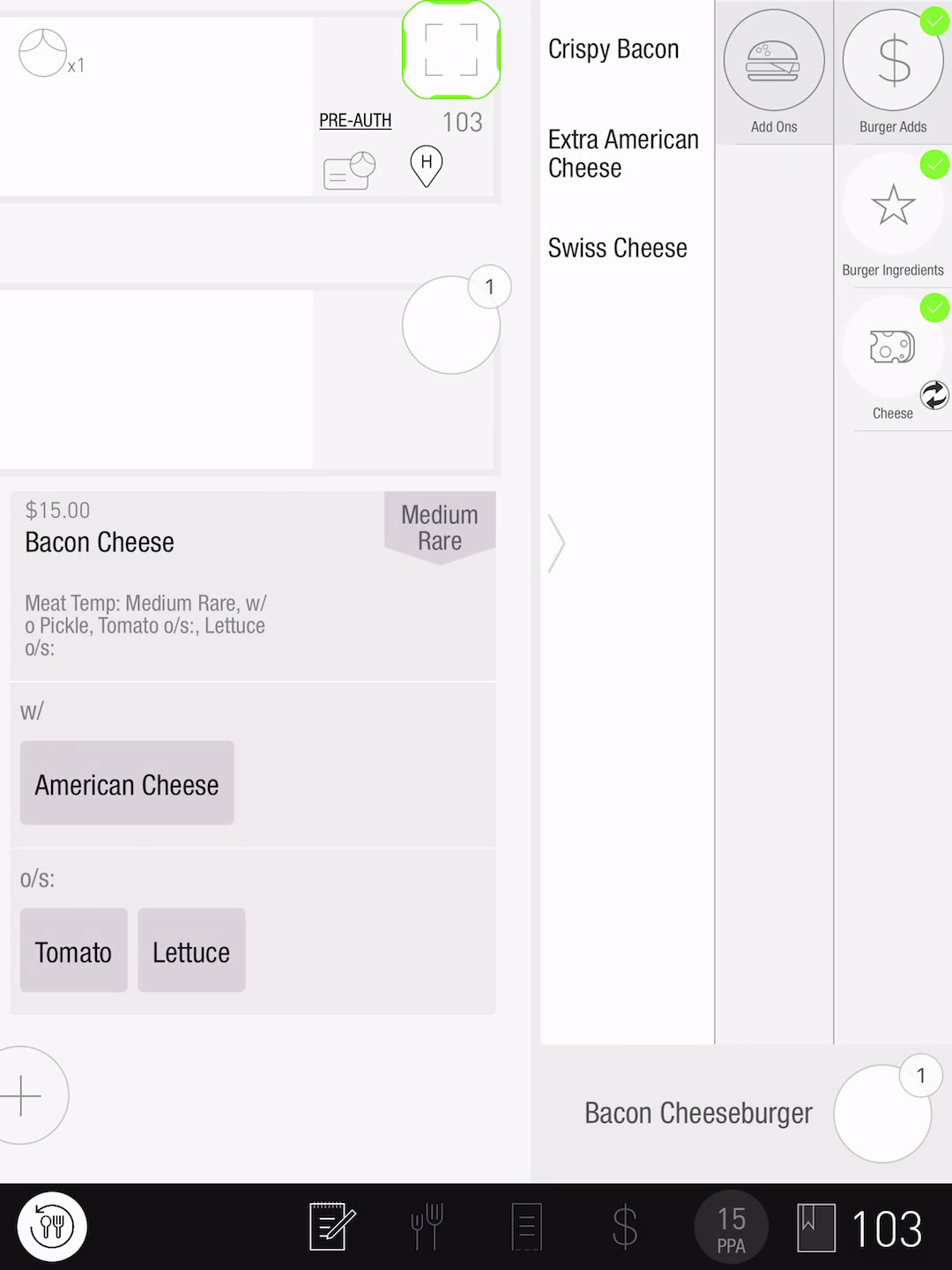Expand the H location pin marker
The width and height of the screenshot is (952, 1270).
[427, 166]
